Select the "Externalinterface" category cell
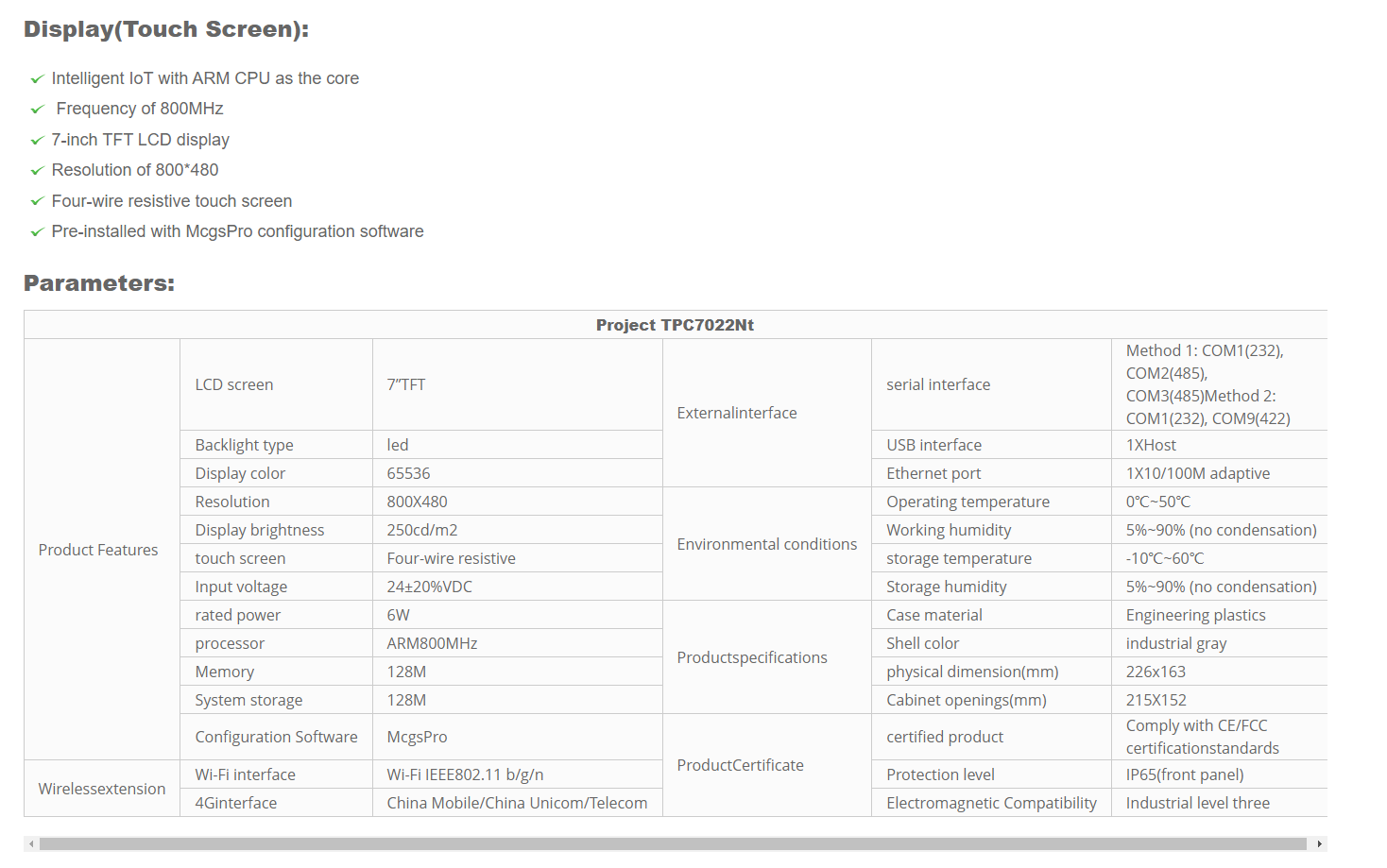This screenshot has width=1387, height=868. pos(737,413)
